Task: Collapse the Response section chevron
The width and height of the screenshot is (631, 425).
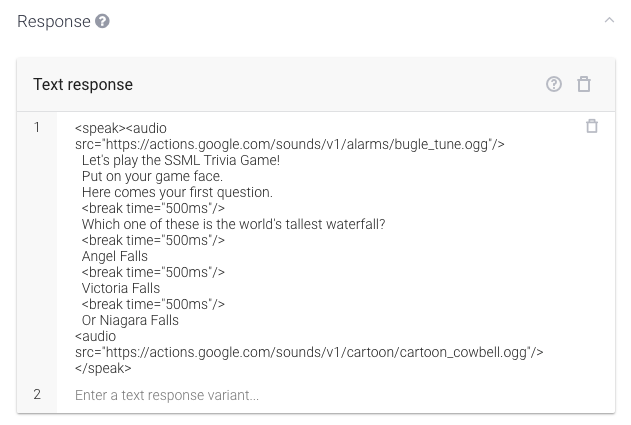Action: (x=609, y=20)
